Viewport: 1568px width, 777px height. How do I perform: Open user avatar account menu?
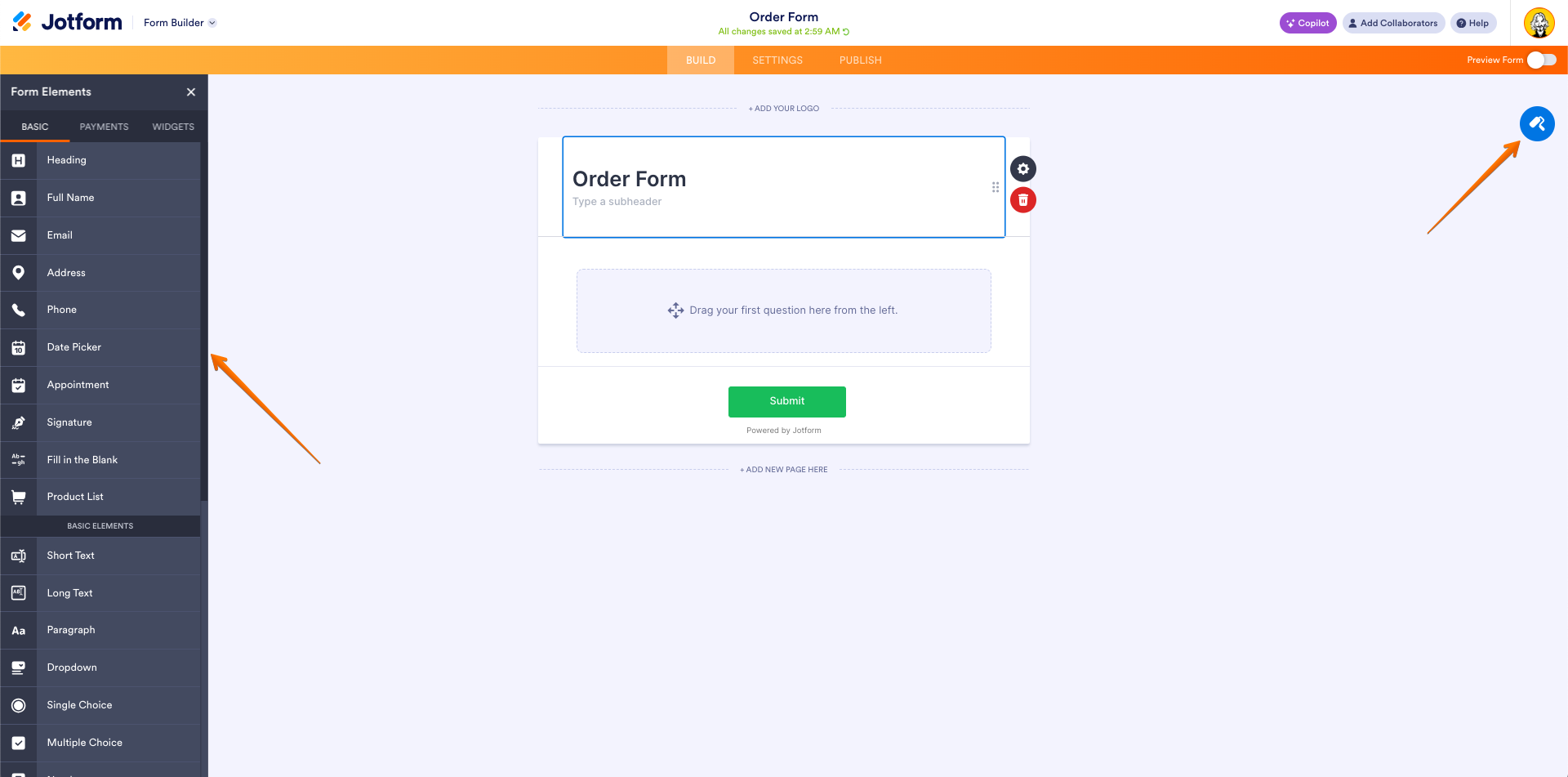pyautogui.click(x=1539, y=23)
